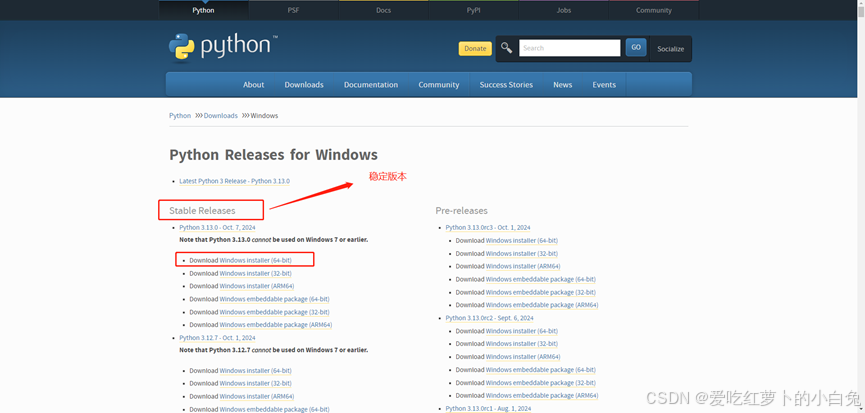
Task: Open the Community navigation menu item
Action: point(439,85)
